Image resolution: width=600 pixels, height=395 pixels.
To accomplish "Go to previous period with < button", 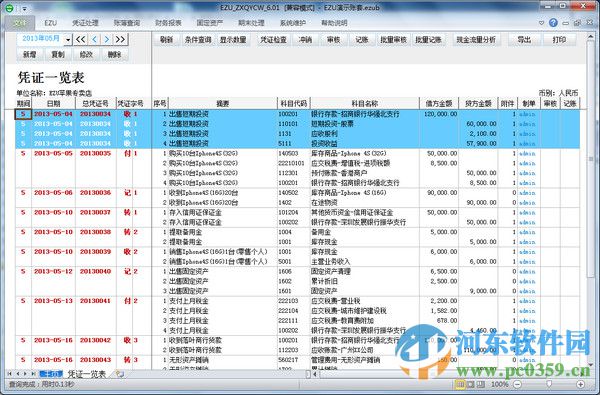I will 95,39.
